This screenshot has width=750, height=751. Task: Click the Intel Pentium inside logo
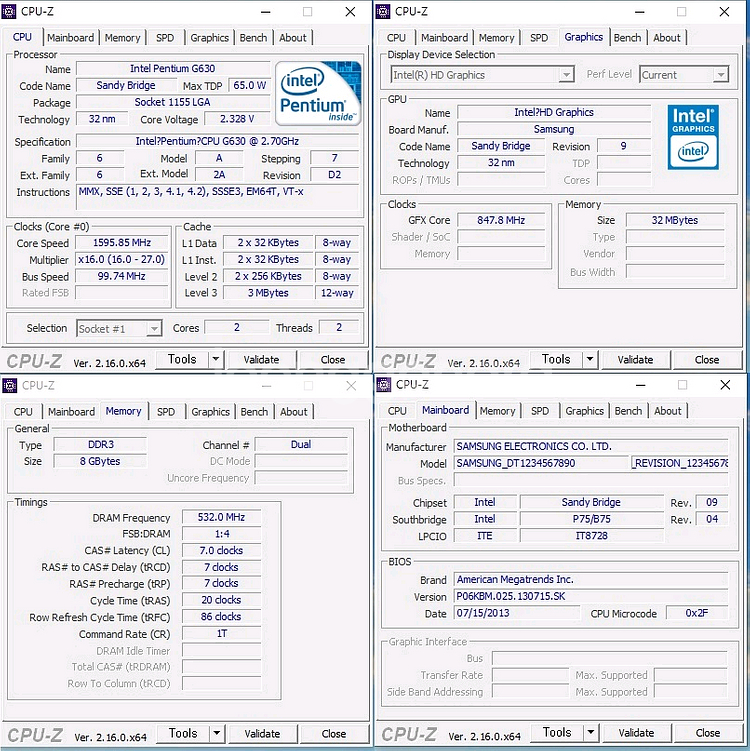click(317, 94)
